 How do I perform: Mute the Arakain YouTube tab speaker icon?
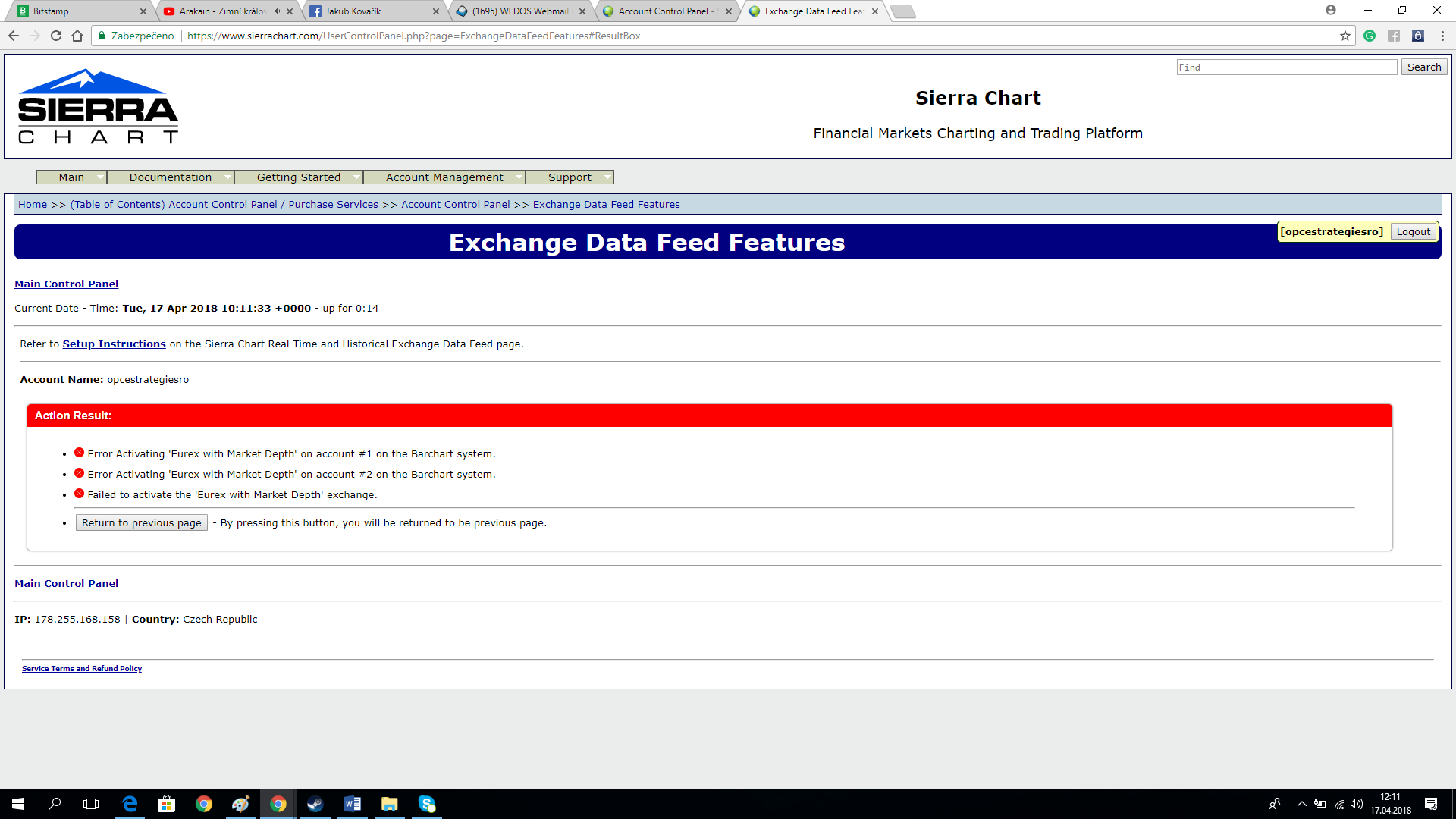tap(278, 11)
